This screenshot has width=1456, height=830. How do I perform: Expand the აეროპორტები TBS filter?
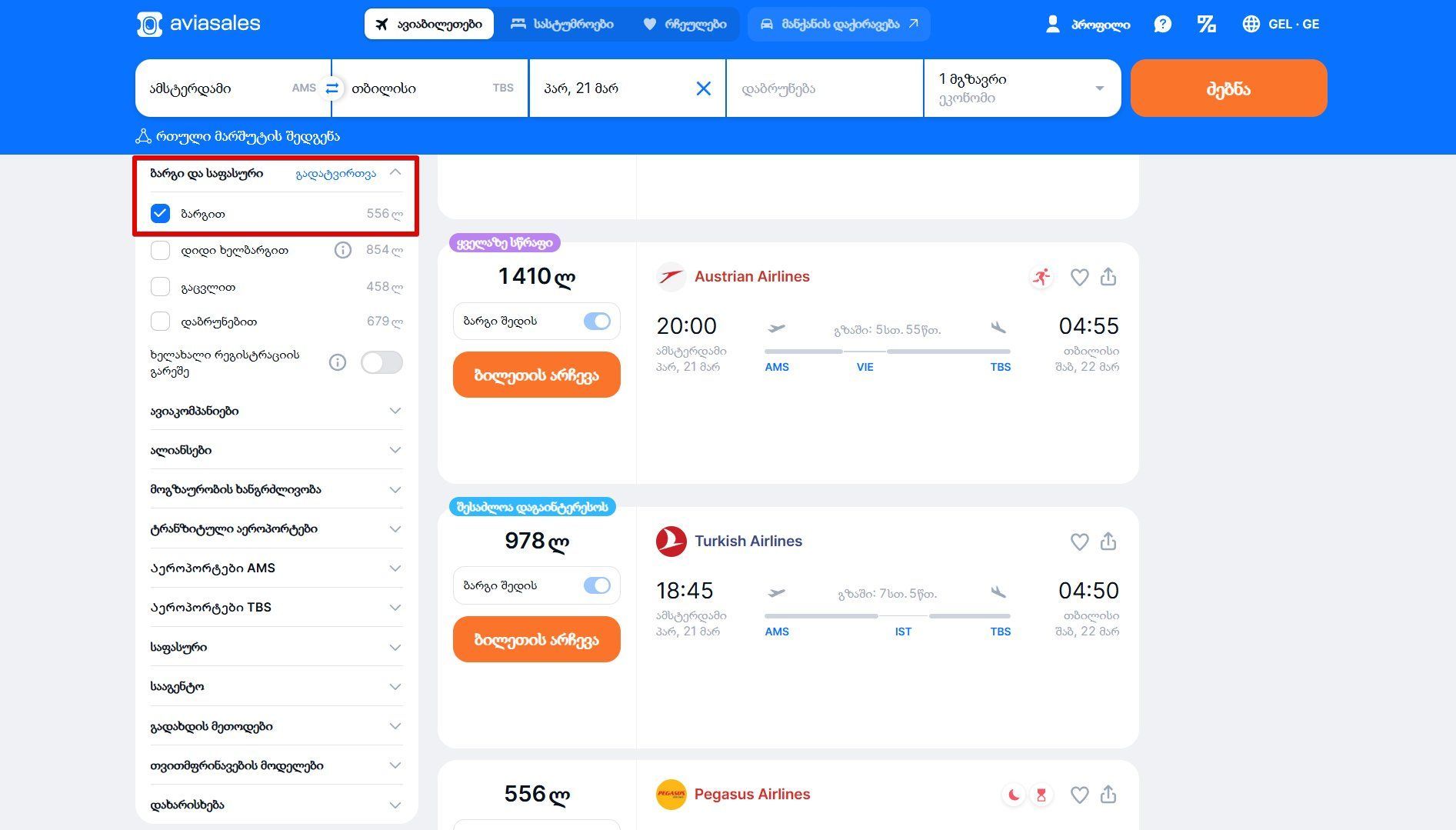[276, 607]
